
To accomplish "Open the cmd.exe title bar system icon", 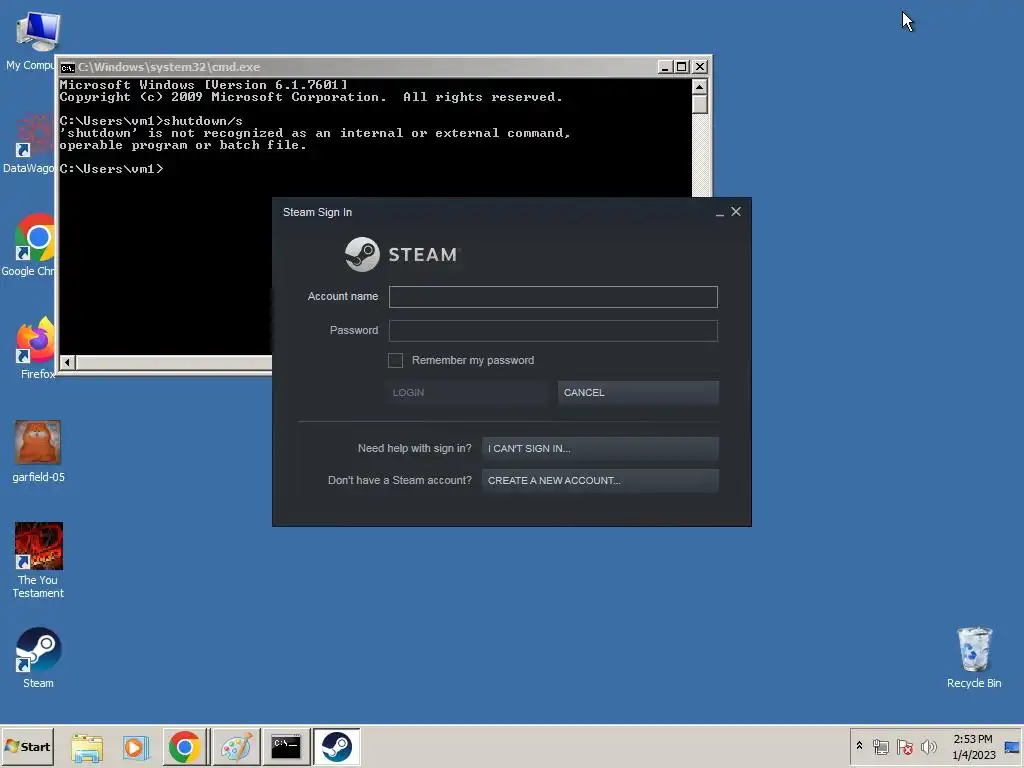I will pos(67,67).
